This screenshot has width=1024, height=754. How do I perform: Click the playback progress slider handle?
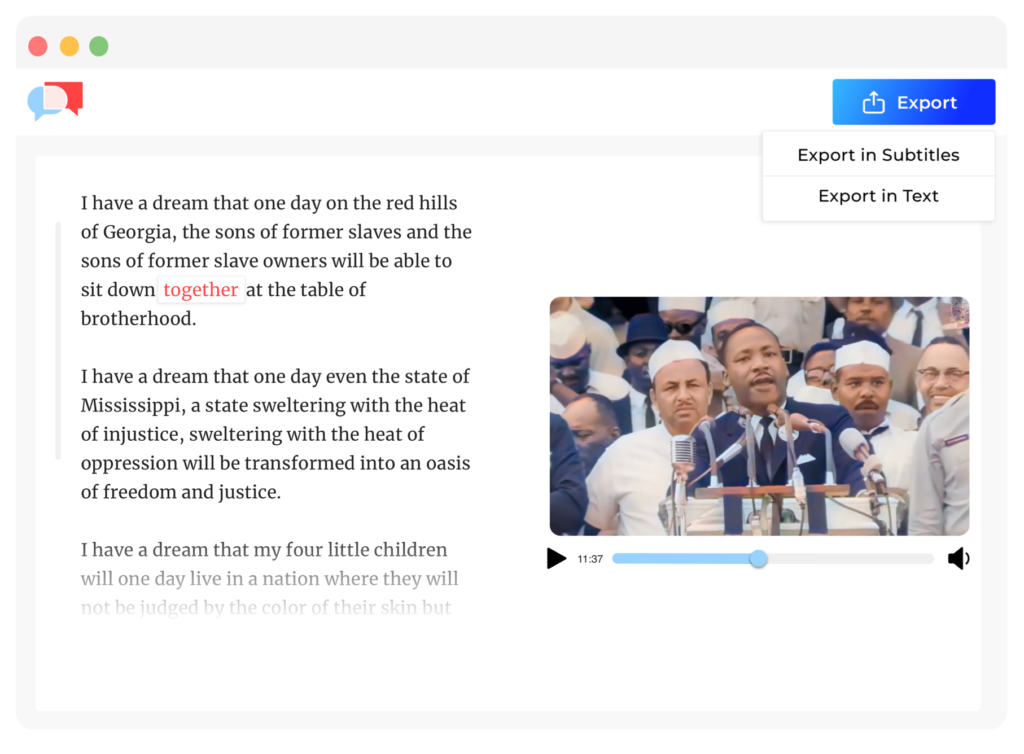pos(758,559)
